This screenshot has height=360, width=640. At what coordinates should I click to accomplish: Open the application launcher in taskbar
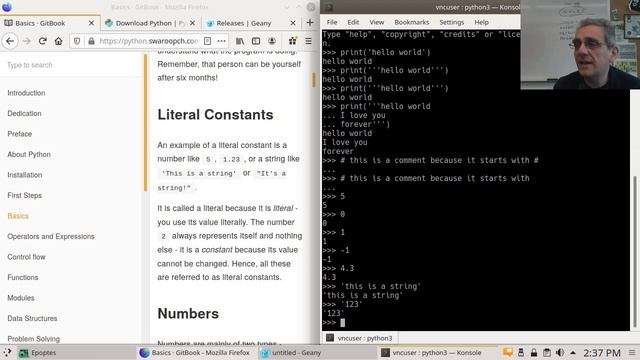coord(7,352)
